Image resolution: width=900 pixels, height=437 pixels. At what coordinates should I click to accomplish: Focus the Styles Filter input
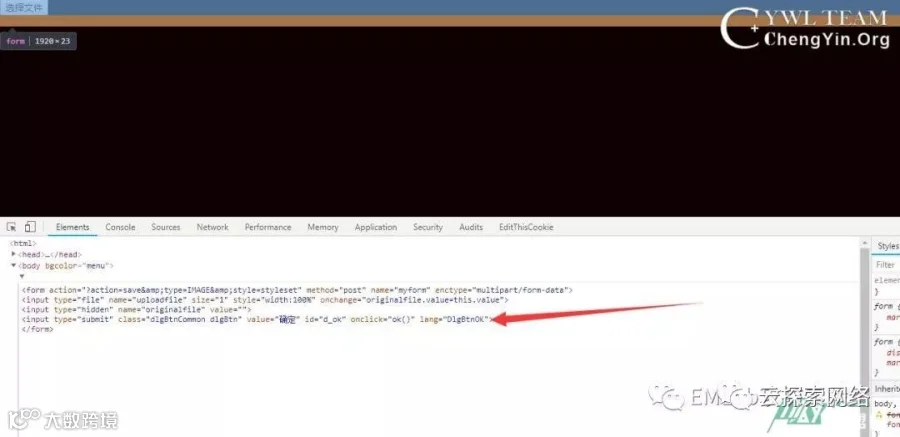point(886,265)
